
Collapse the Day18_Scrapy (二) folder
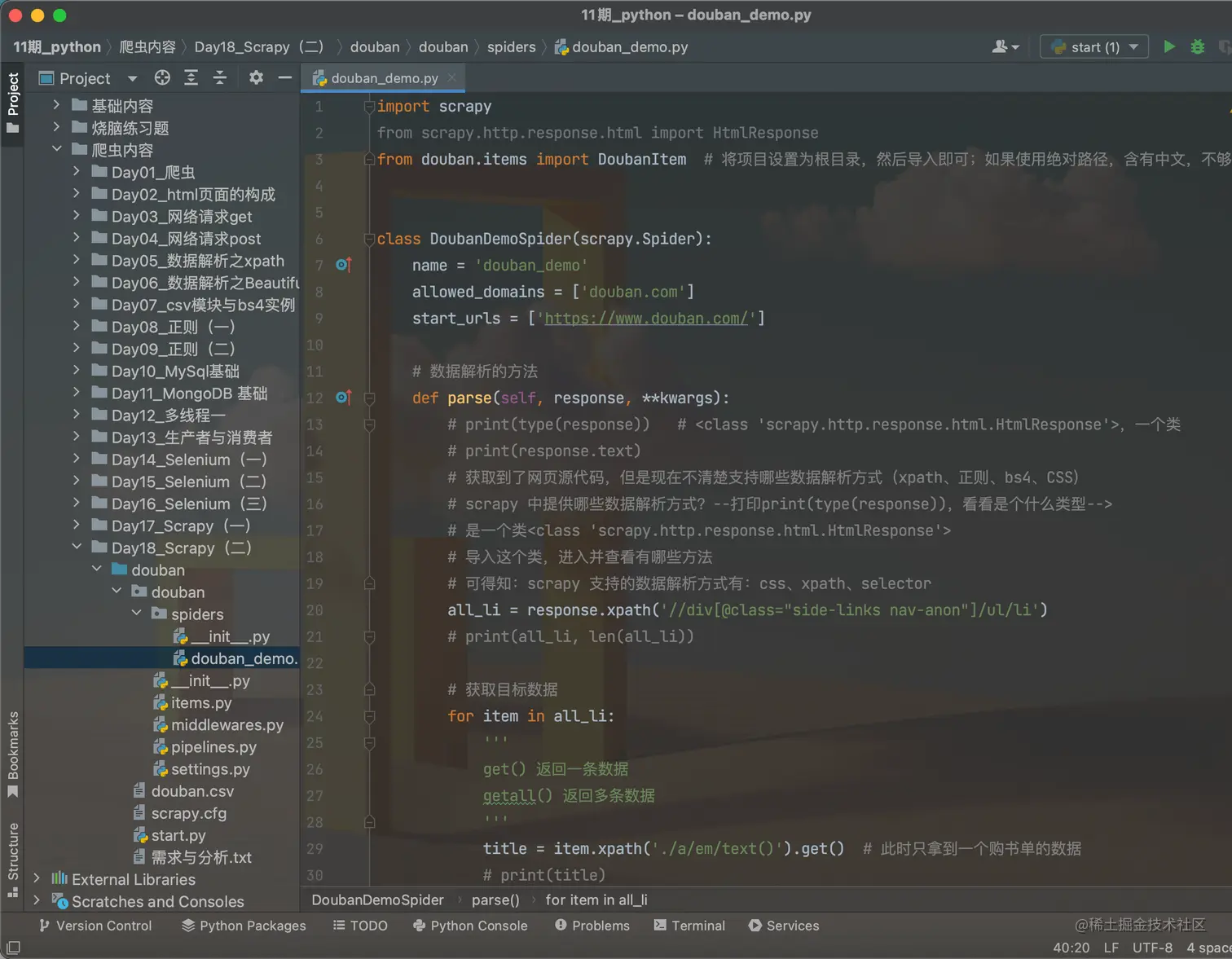77,547
